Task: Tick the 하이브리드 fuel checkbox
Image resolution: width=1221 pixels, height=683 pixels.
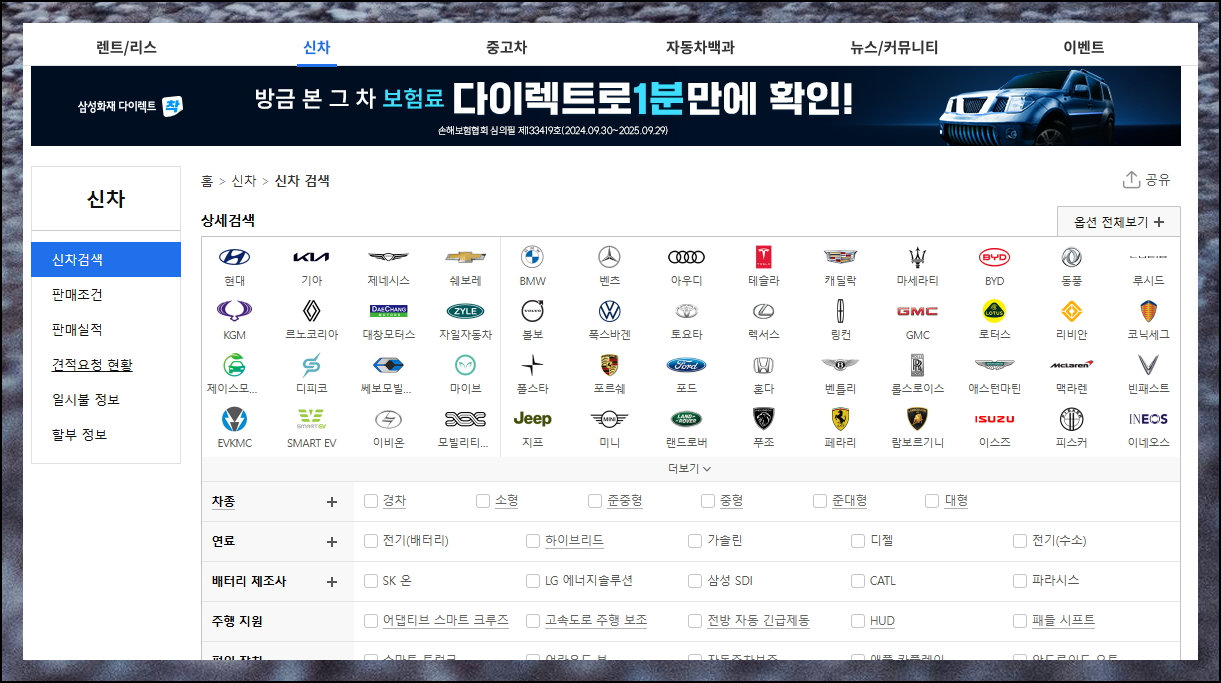Action: [533, 540]
